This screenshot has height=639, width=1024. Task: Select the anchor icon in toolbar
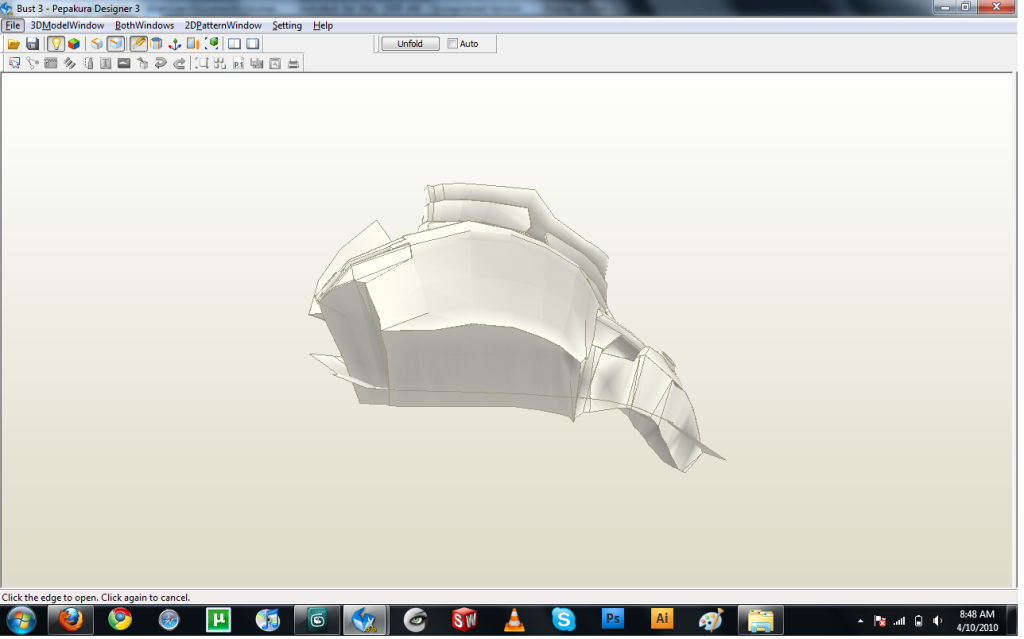coord(174,44)
